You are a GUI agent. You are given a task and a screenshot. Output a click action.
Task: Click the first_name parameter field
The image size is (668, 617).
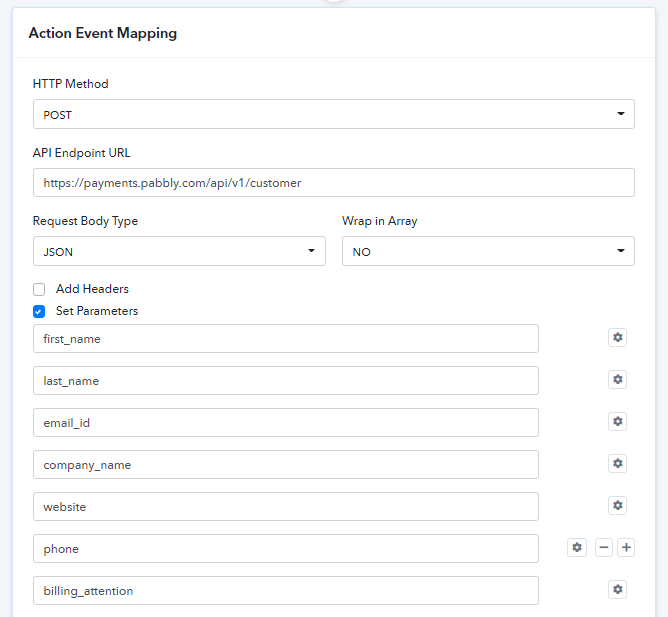point(286,339)
